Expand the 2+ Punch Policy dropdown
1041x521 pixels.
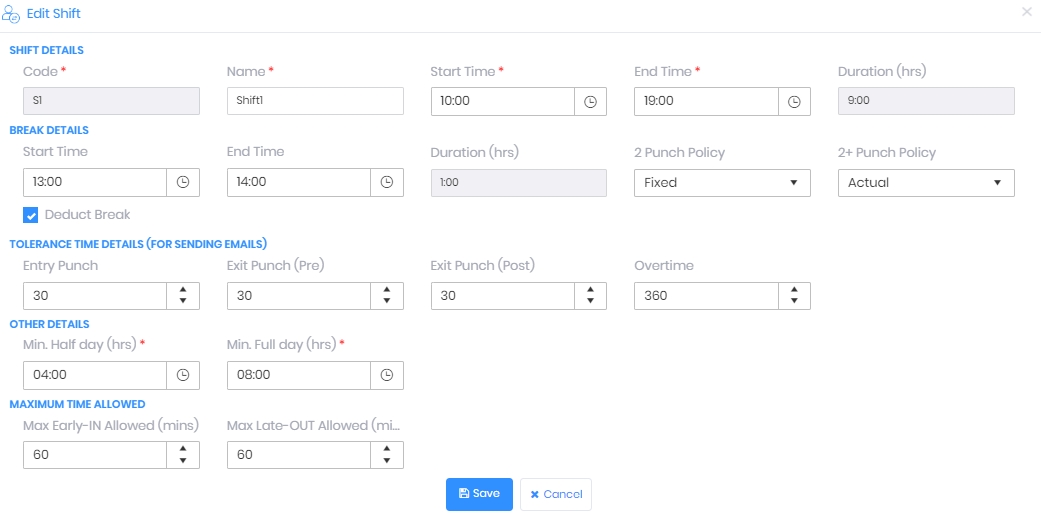point(926,183)
